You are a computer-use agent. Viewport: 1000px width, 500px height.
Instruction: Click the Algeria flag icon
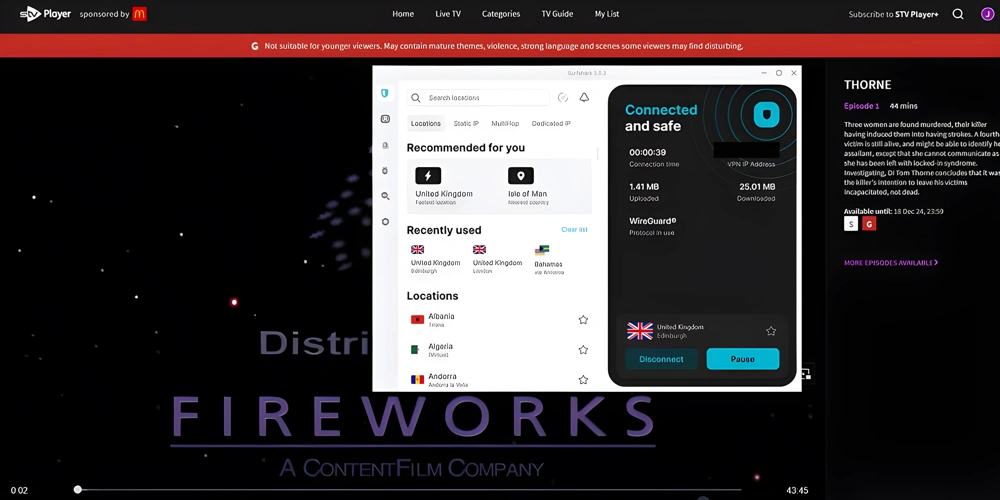click(417, 349)
